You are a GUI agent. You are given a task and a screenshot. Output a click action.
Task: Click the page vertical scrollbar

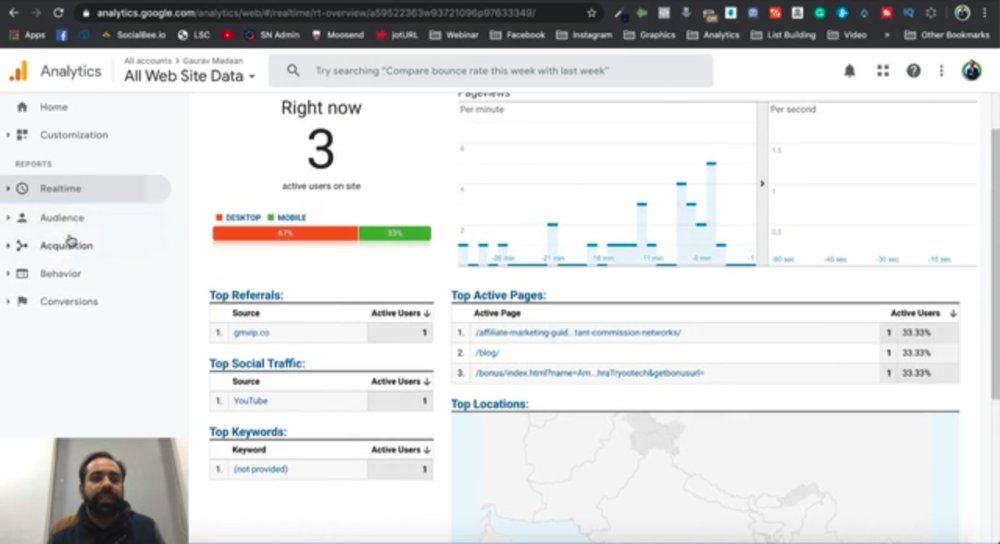point(995,264)
